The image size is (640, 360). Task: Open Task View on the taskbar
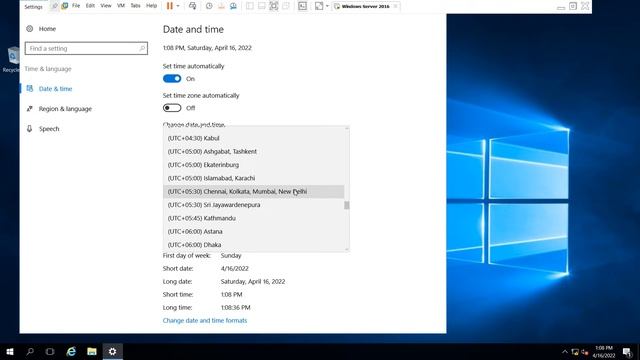pyautogui.click(x=50, y=351)
